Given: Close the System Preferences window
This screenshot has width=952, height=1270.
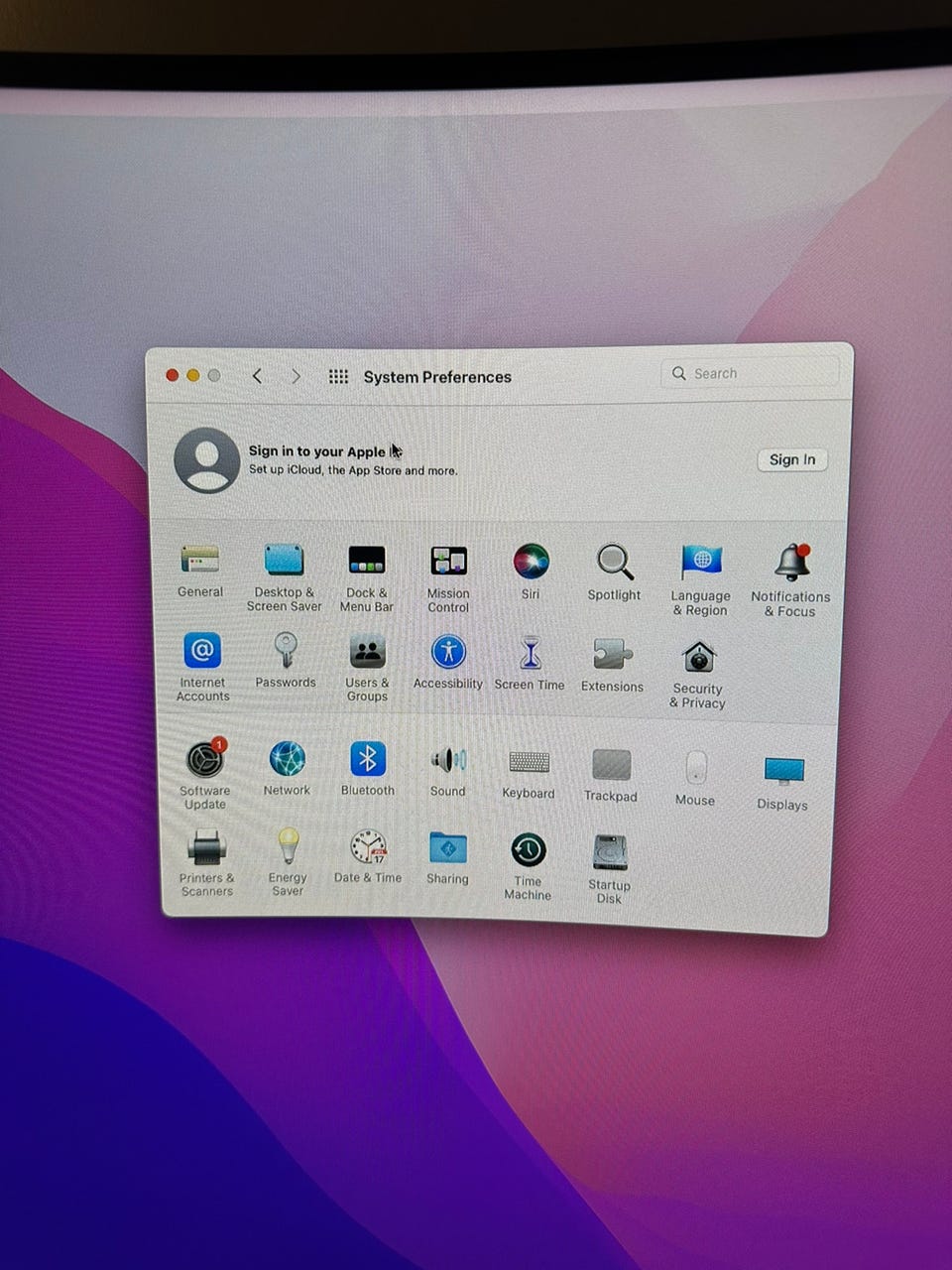Looking at the screenshot, I should [172, 375].
